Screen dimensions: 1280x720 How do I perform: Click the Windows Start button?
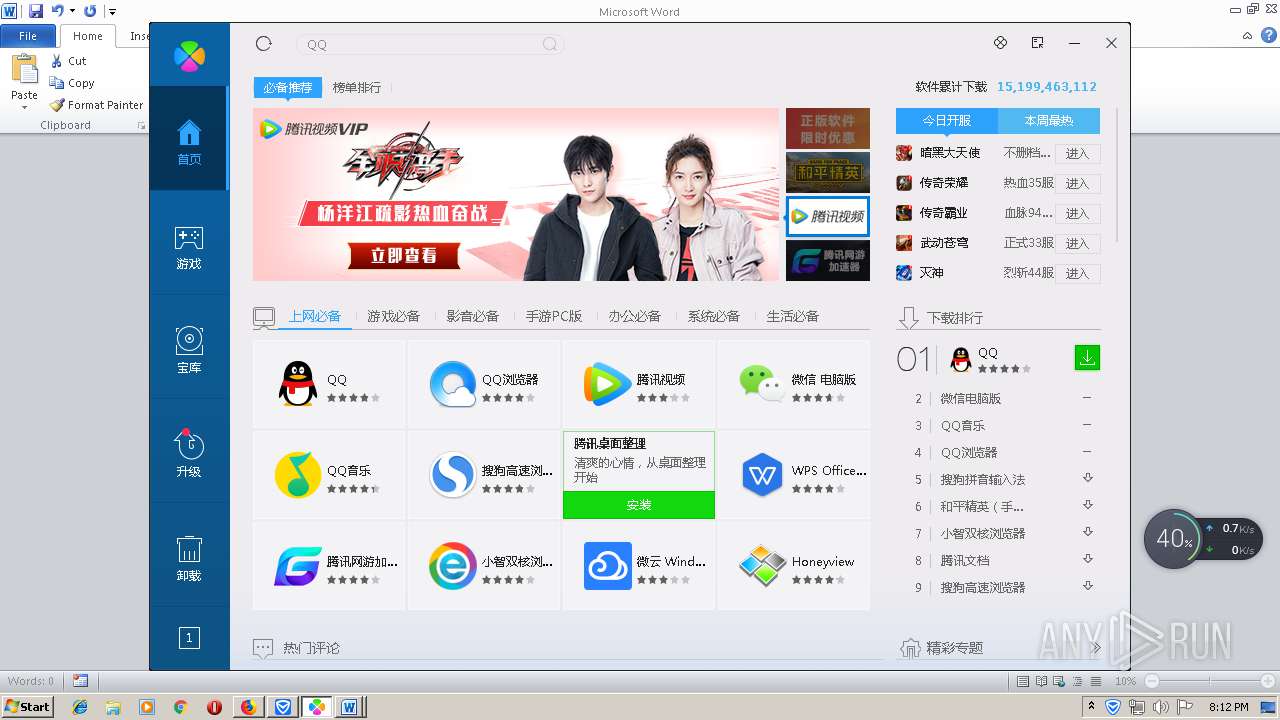[x=27, y=706]
